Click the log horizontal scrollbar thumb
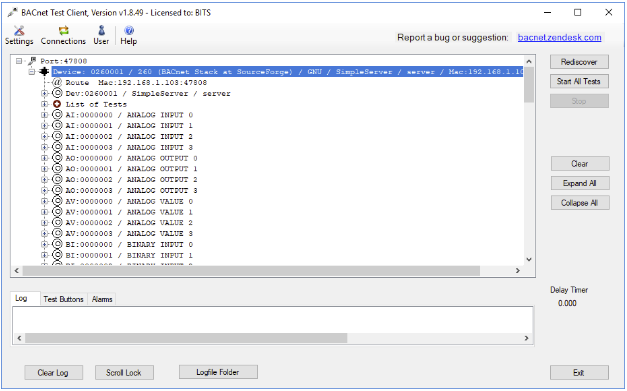 pos(186,338)
